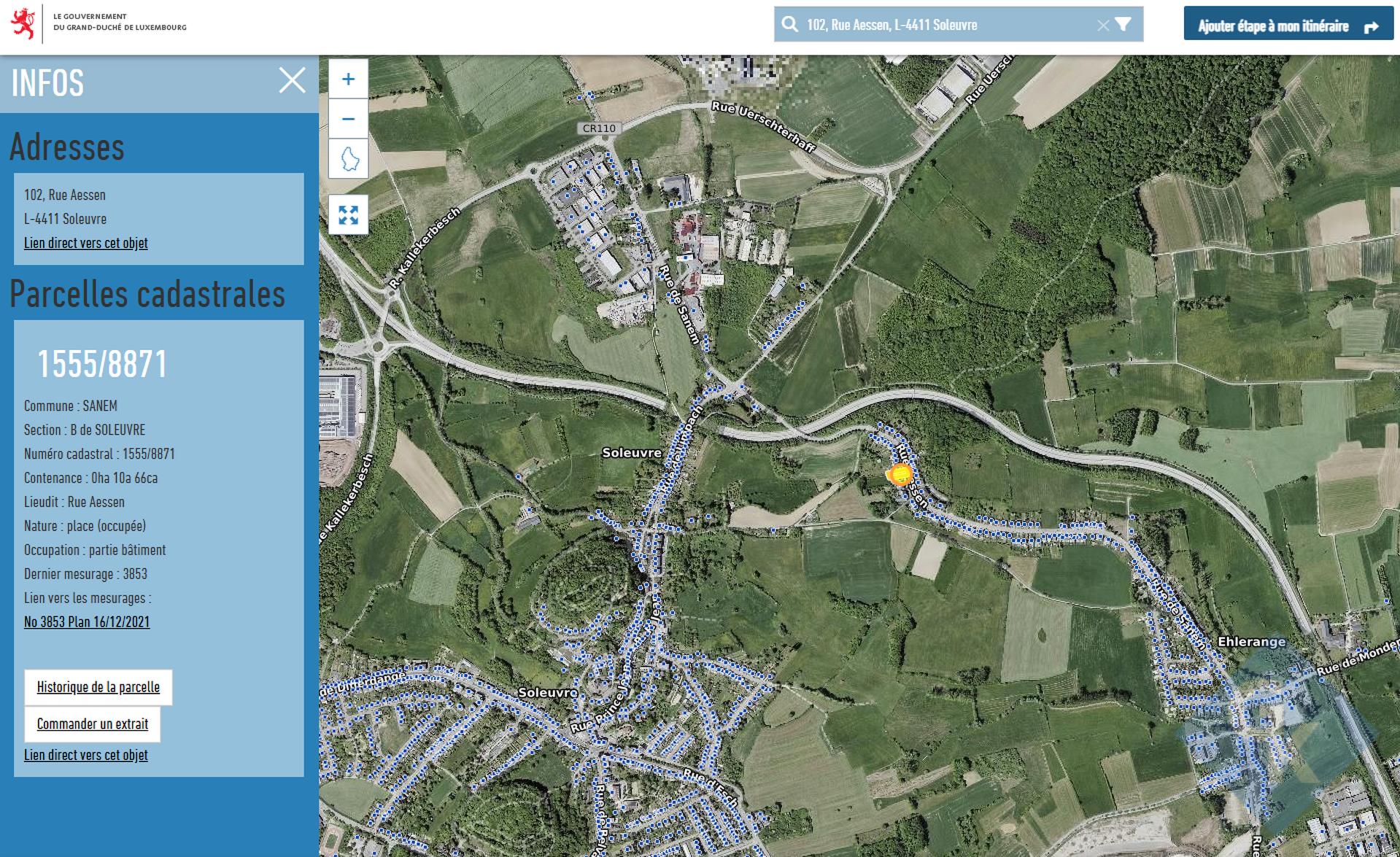This screenshot has height=857, width=1400.
Task: Open direct link under Adresses section
Action: point(85,243)
